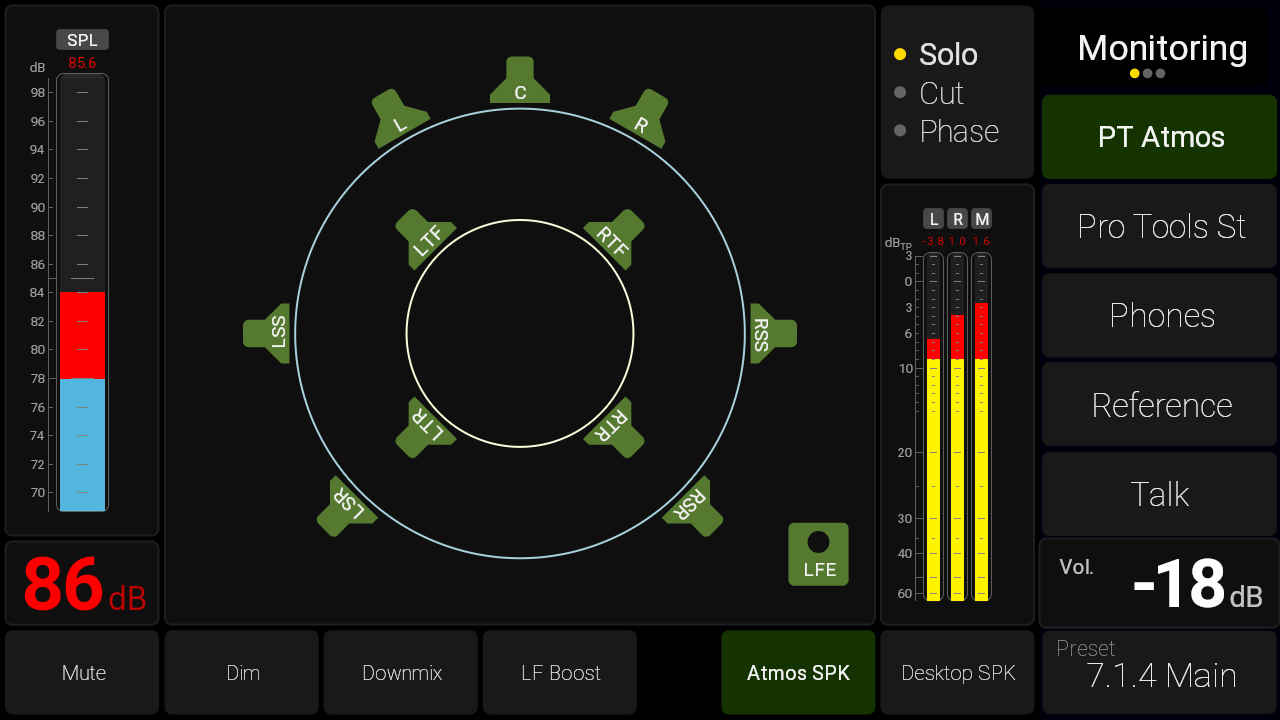Toggle the Mute button
The height and width of the screenshot is (720, 1280).
[x=83, y=673]
